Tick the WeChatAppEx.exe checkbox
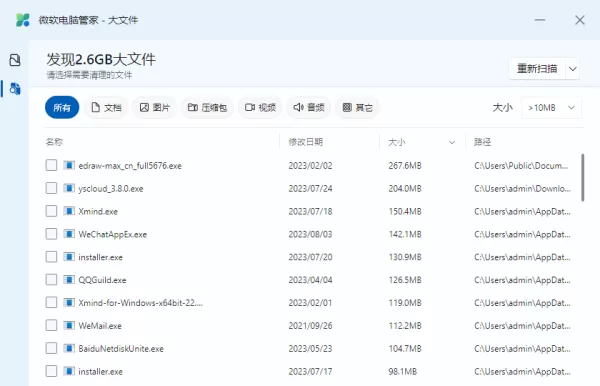The width and height of the screenshot is (600, 386). coord(51,234)
